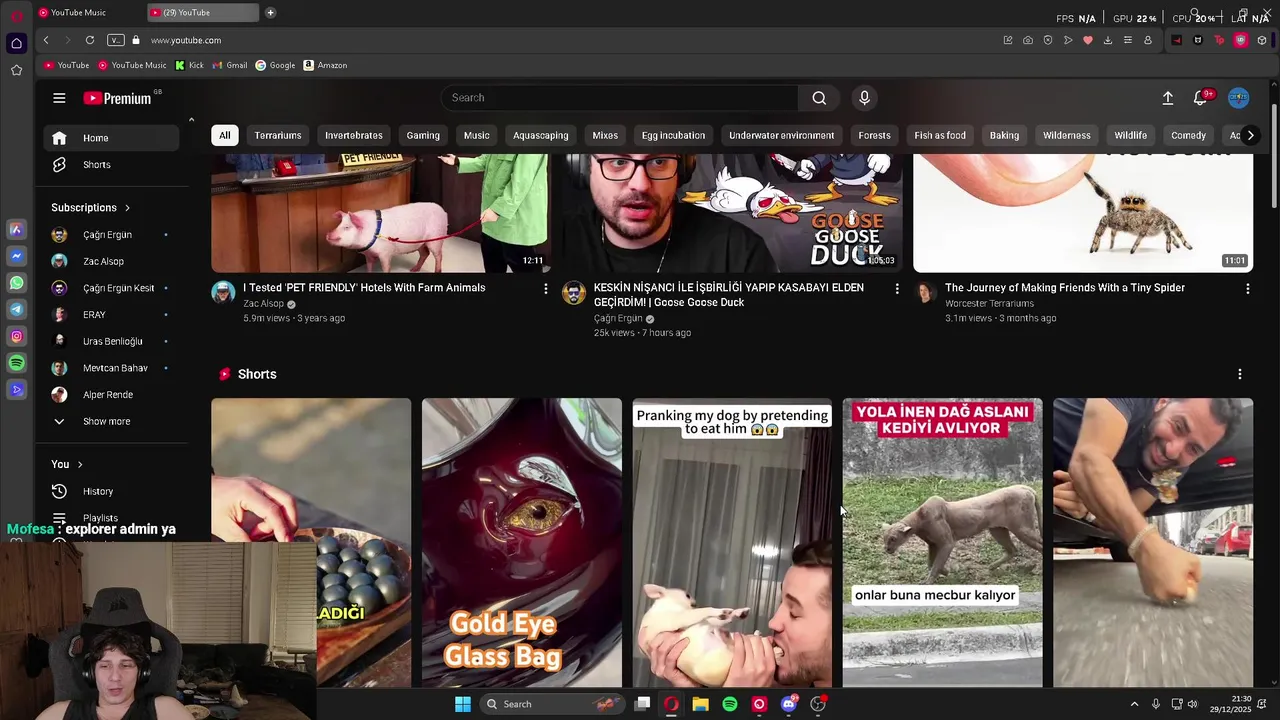Viewport: 1280px width, 720px height.
Task: Click the www.youtube.com address bar
Action: (x=186, y=40)
